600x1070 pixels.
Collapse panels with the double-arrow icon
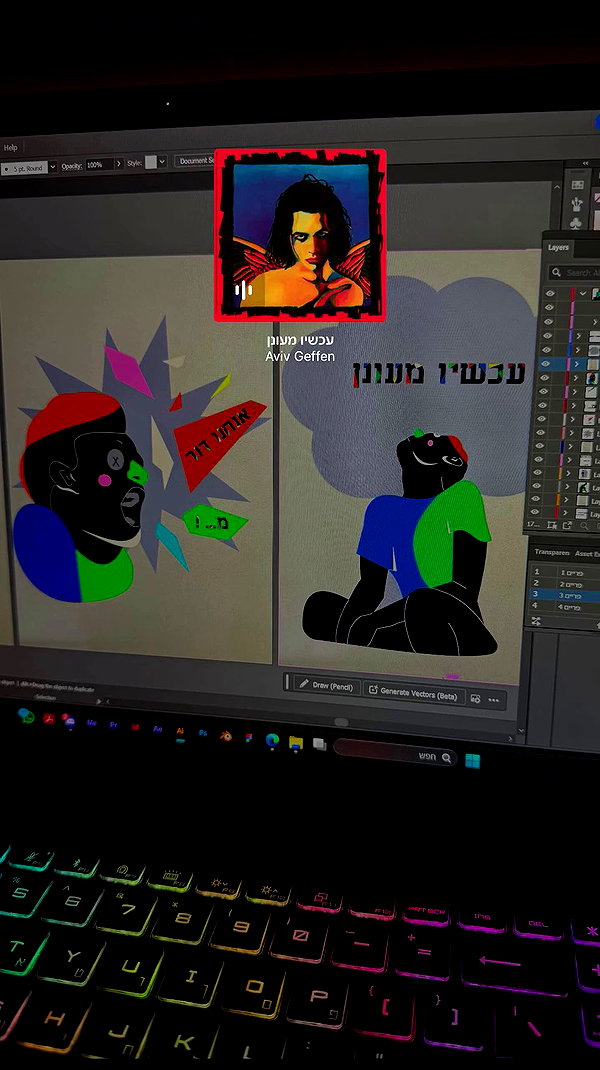(x=586, y=164)
